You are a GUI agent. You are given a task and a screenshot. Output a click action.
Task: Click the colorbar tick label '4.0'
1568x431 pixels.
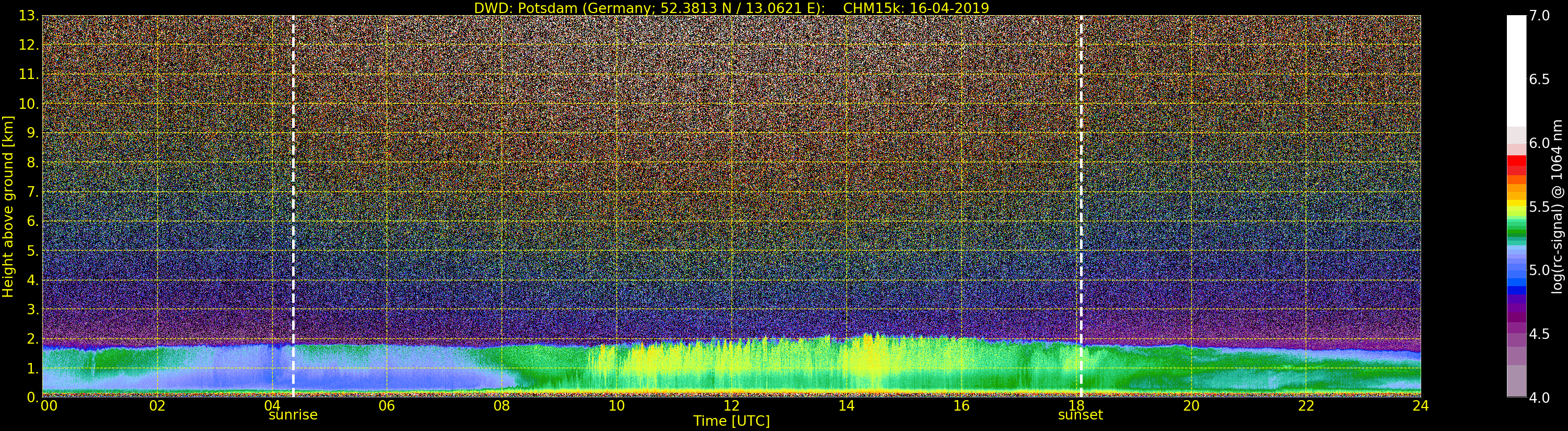coord(1539,397)
